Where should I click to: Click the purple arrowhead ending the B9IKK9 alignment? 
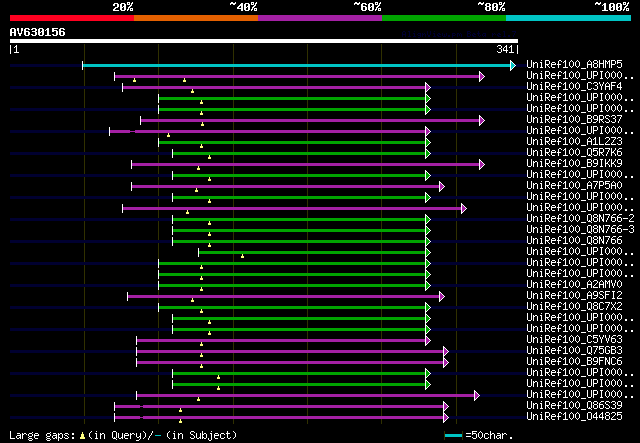click(x=482, y=165)
